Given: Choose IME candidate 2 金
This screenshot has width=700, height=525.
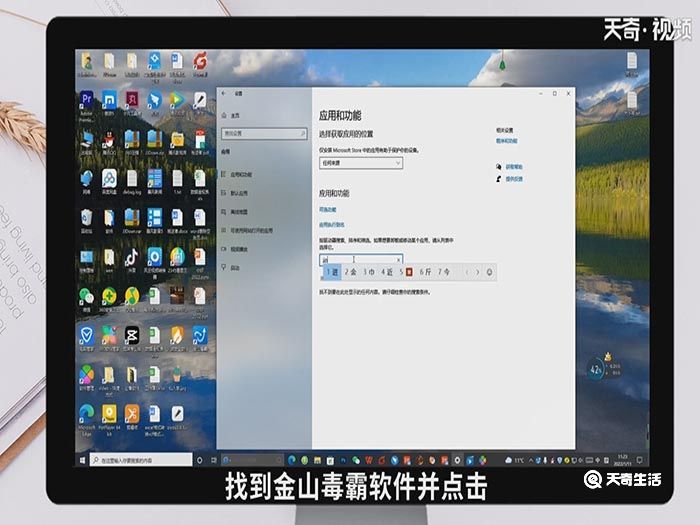Looking at the screenshot, I should pos(350,271).
